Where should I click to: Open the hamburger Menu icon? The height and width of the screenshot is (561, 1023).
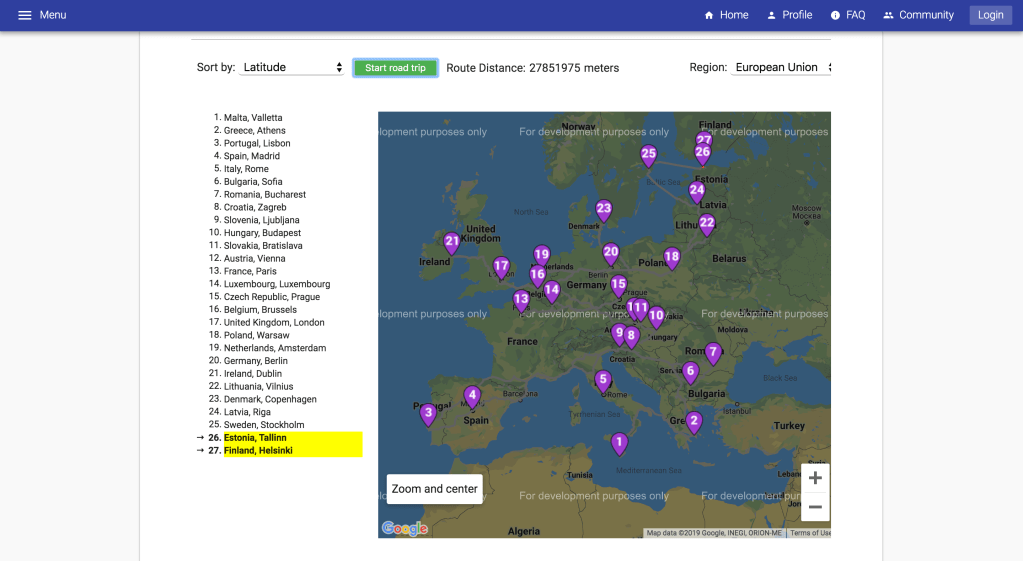point(25,15)
